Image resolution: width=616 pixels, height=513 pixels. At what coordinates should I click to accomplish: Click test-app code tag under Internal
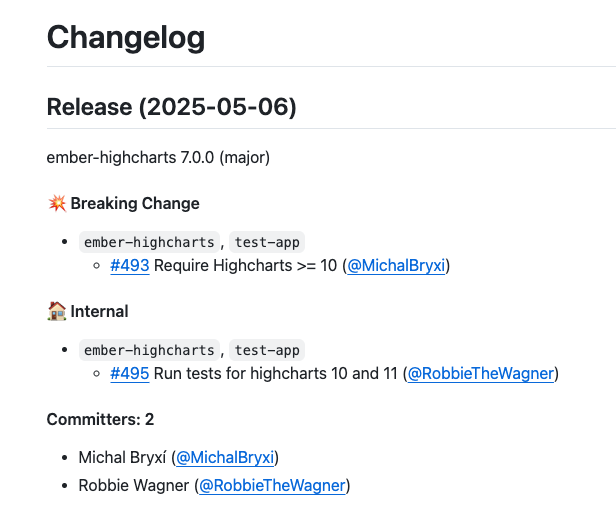point(267,350)
